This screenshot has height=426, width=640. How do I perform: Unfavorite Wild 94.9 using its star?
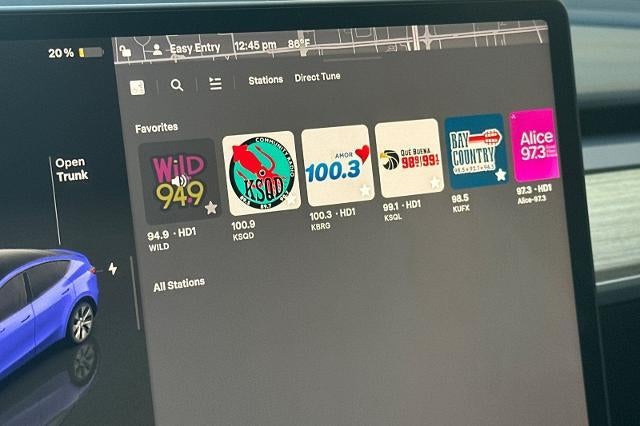point(211,208)
